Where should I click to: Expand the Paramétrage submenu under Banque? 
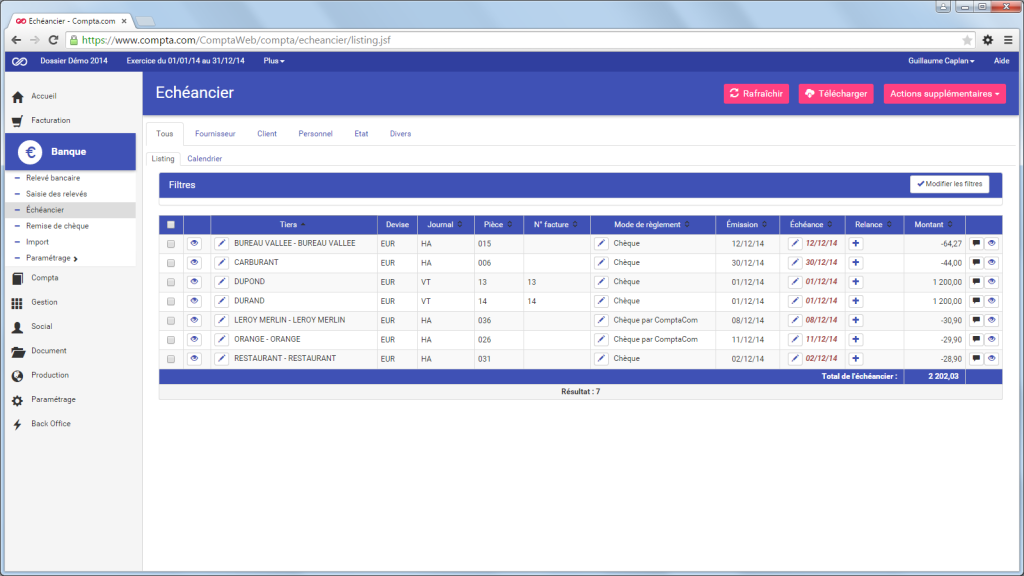coord(52,258)
